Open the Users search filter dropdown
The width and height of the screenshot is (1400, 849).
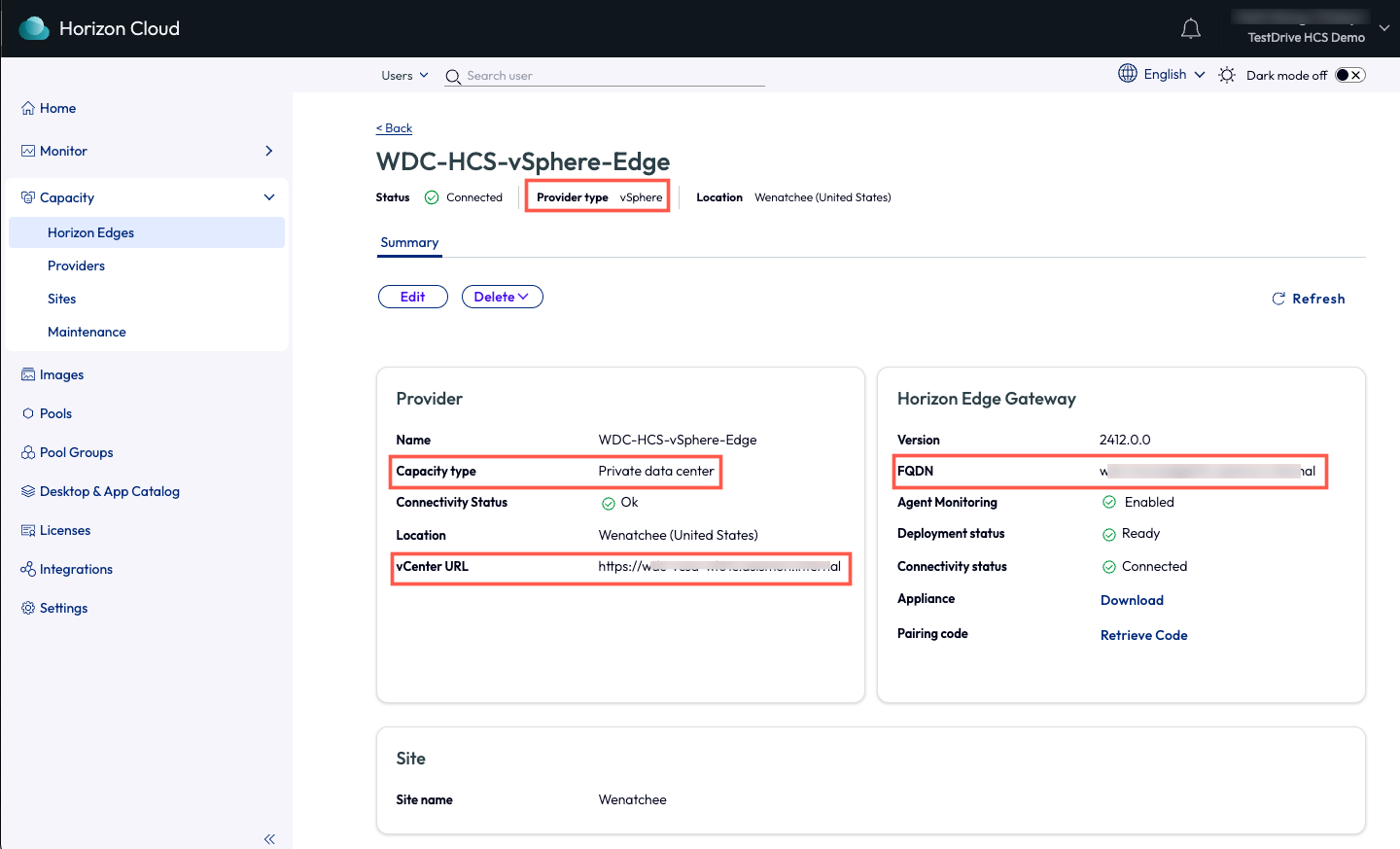coord(404,75)
